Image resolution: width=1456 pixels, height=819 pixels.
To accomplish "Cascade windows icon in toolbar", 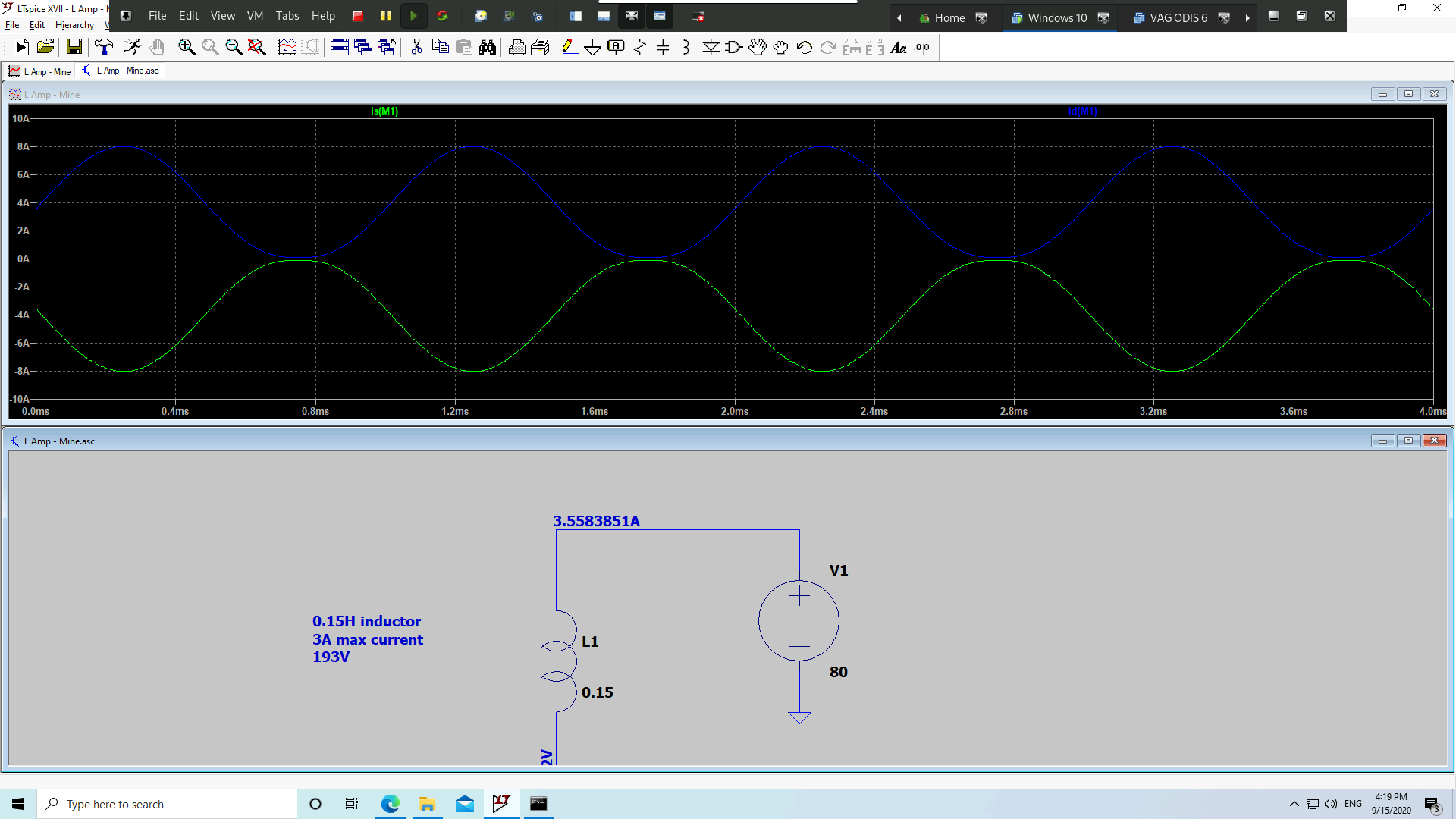I will pos(363,48).
